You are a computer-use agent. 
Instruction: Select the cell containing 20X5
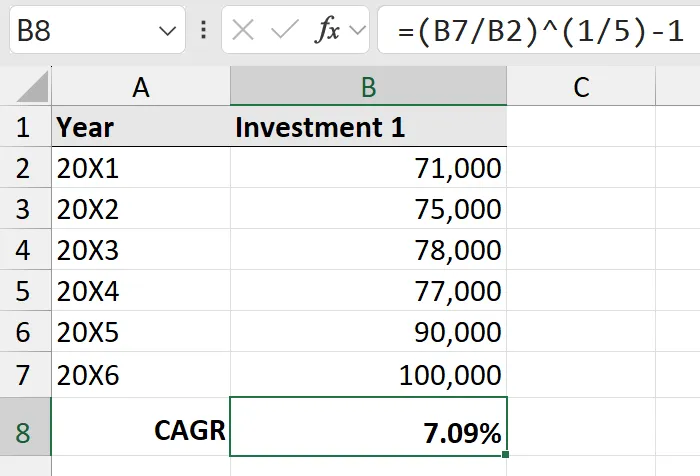pos(141,332)
